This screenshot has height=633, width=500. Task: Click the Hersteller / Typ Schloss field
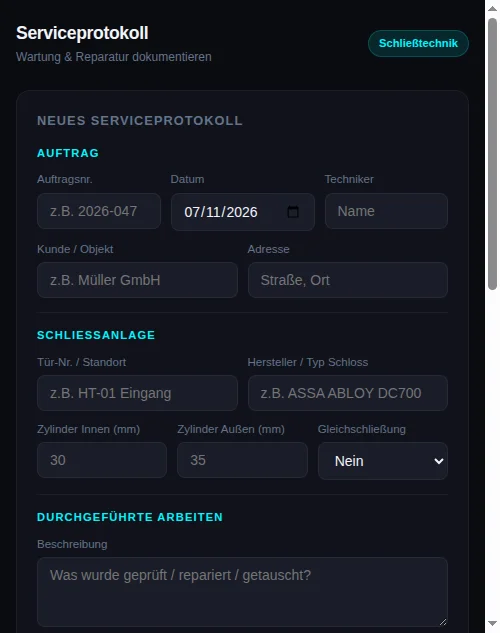coord(348,393)
